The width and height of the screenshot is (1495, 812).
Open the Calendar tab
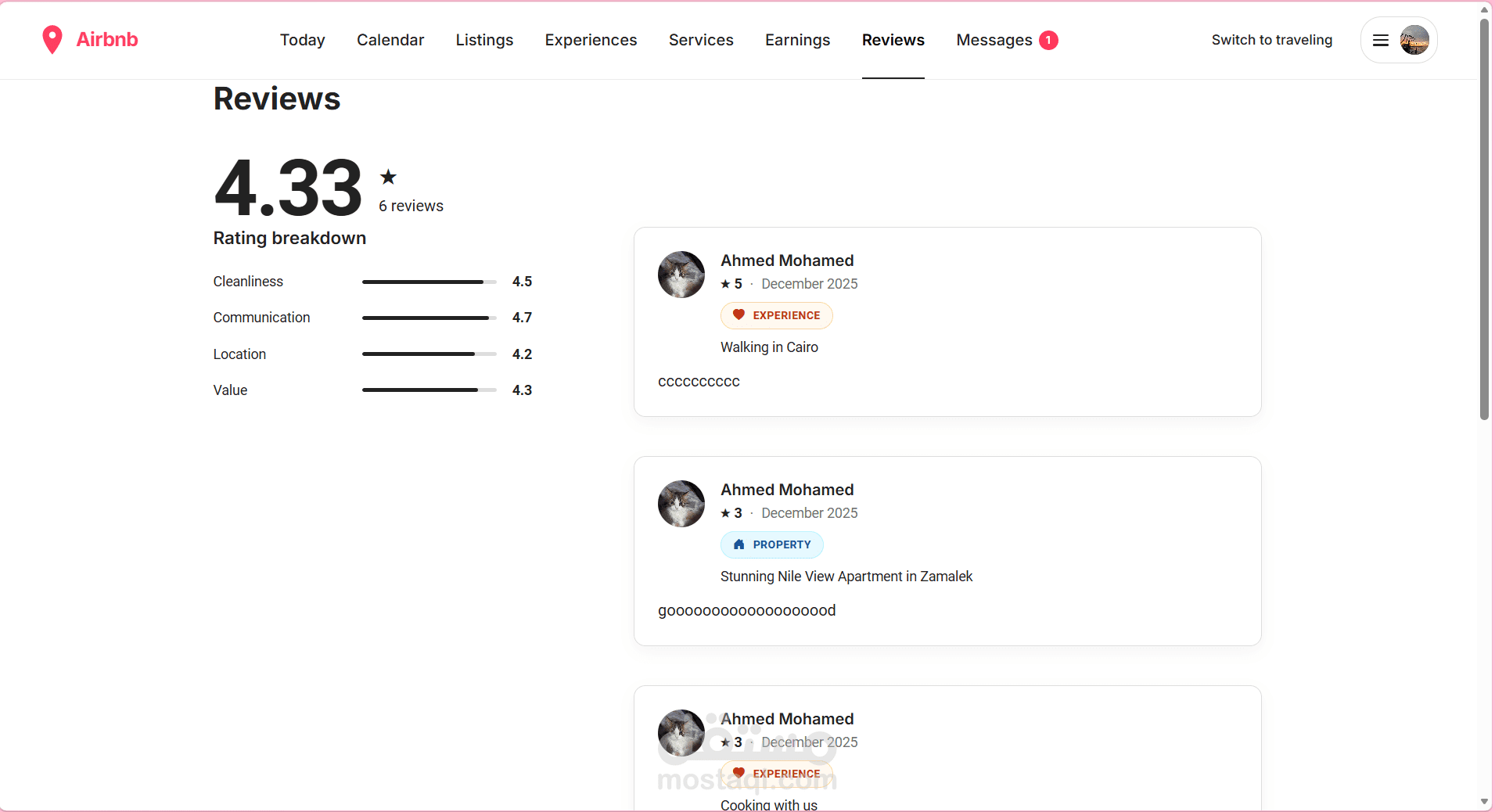click(x=390, y=40)
